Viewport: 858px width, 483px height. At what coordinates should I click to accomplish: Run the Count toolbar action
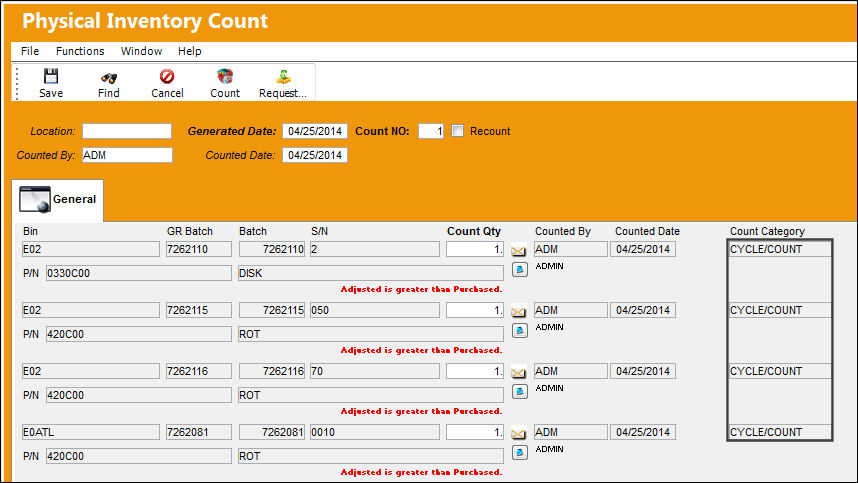point(225,76)
